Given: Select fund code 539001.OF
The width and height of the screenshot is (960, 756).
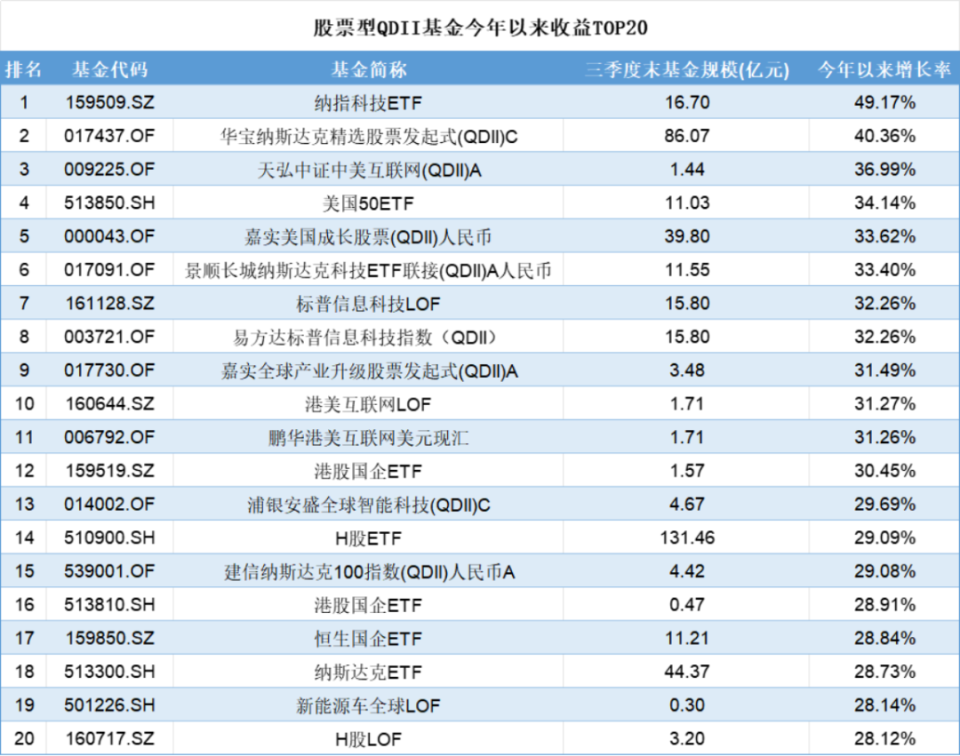Looking at the screenshot, I should click(x=110, y=572).
